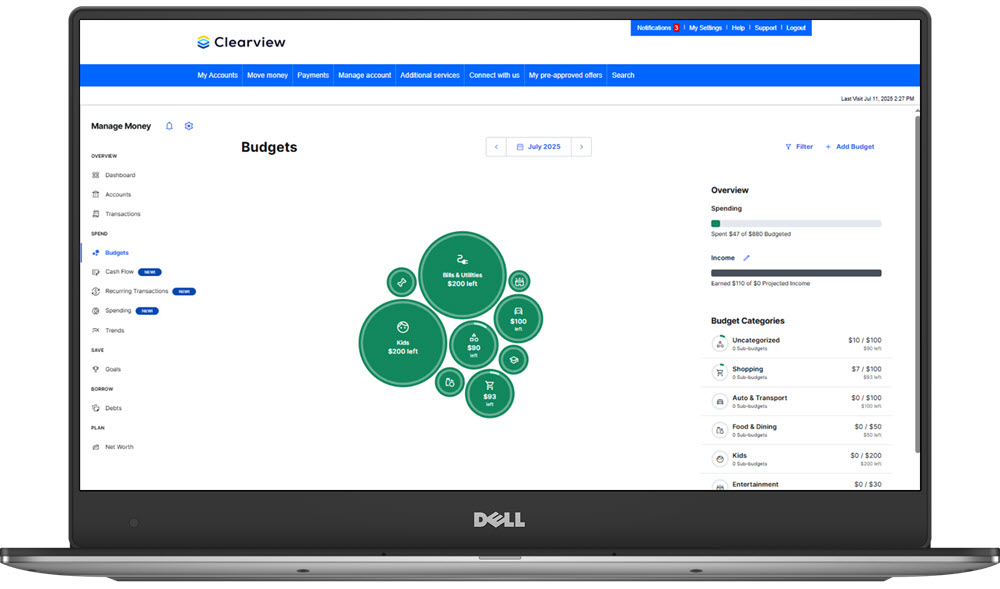The width and height of the screenshot is (1000, 589).
Task: Click the notifications bell icon
Action: 169,126
